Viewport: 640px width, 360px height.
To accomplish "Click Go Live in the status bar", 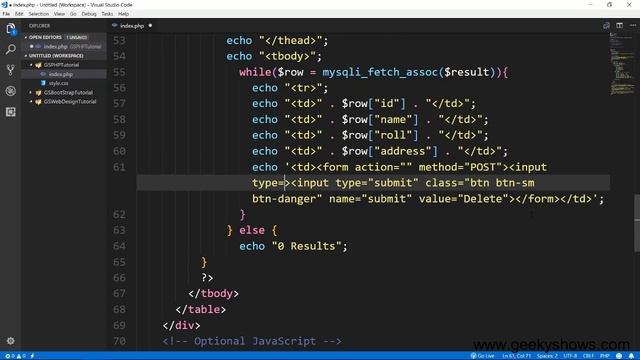I will 482,356.
